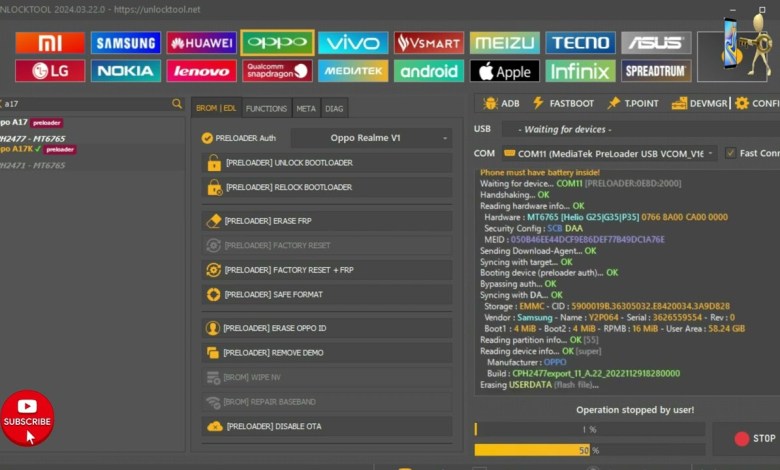The image size is (780, 470).
Task: Switch to the BROM | EDL tab
Action: click(216, 108)
